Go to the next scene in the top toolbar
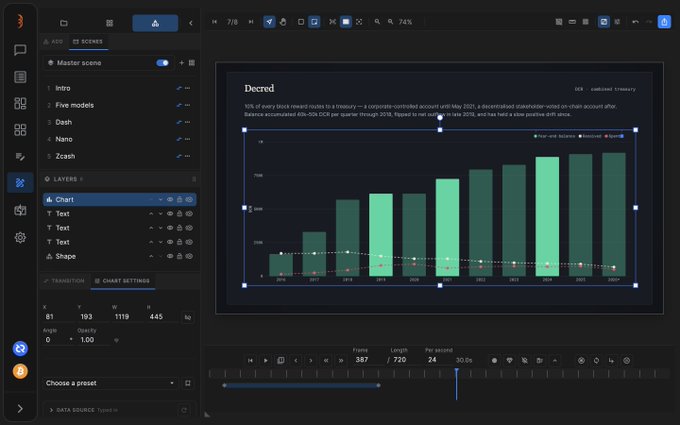 (251, 22)
